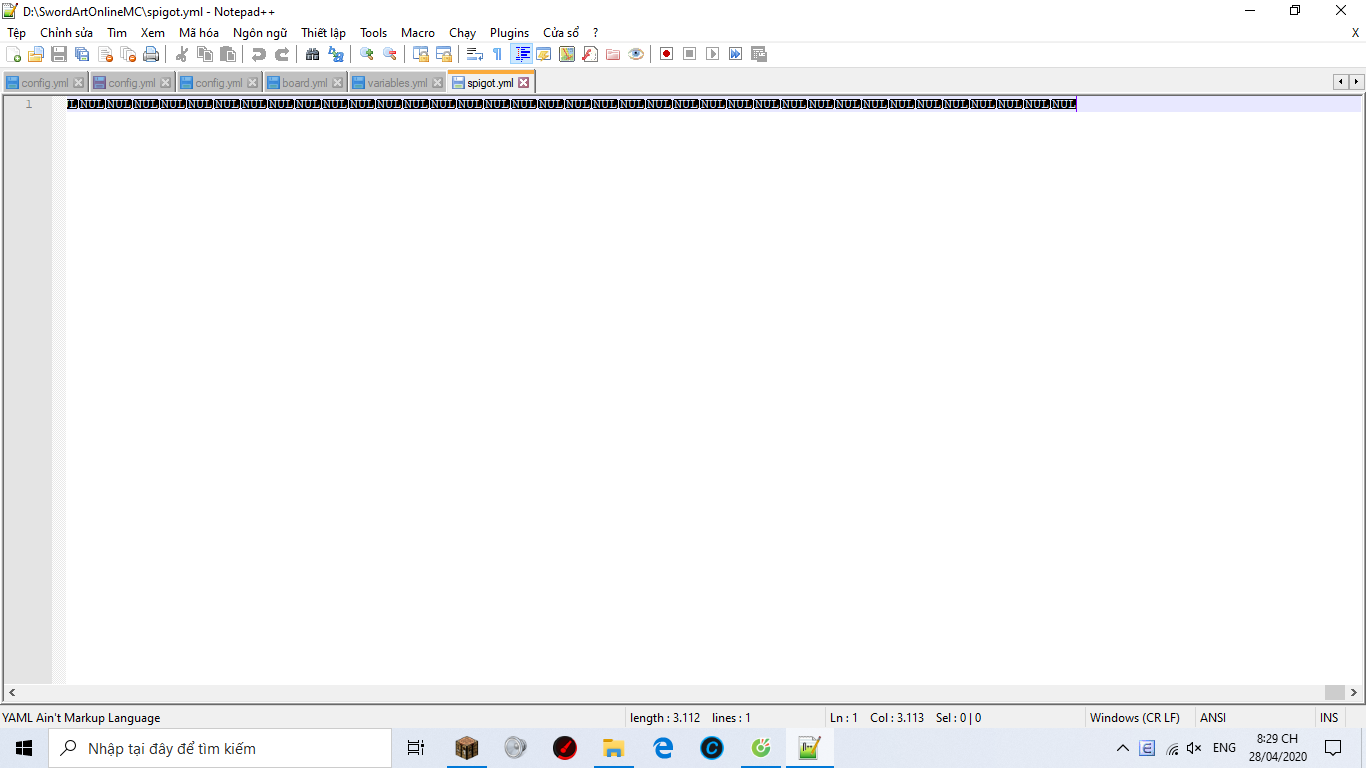Show hidden system tray icons chevron
The width and height of the screenshot is (1366, 768).
1123,748
